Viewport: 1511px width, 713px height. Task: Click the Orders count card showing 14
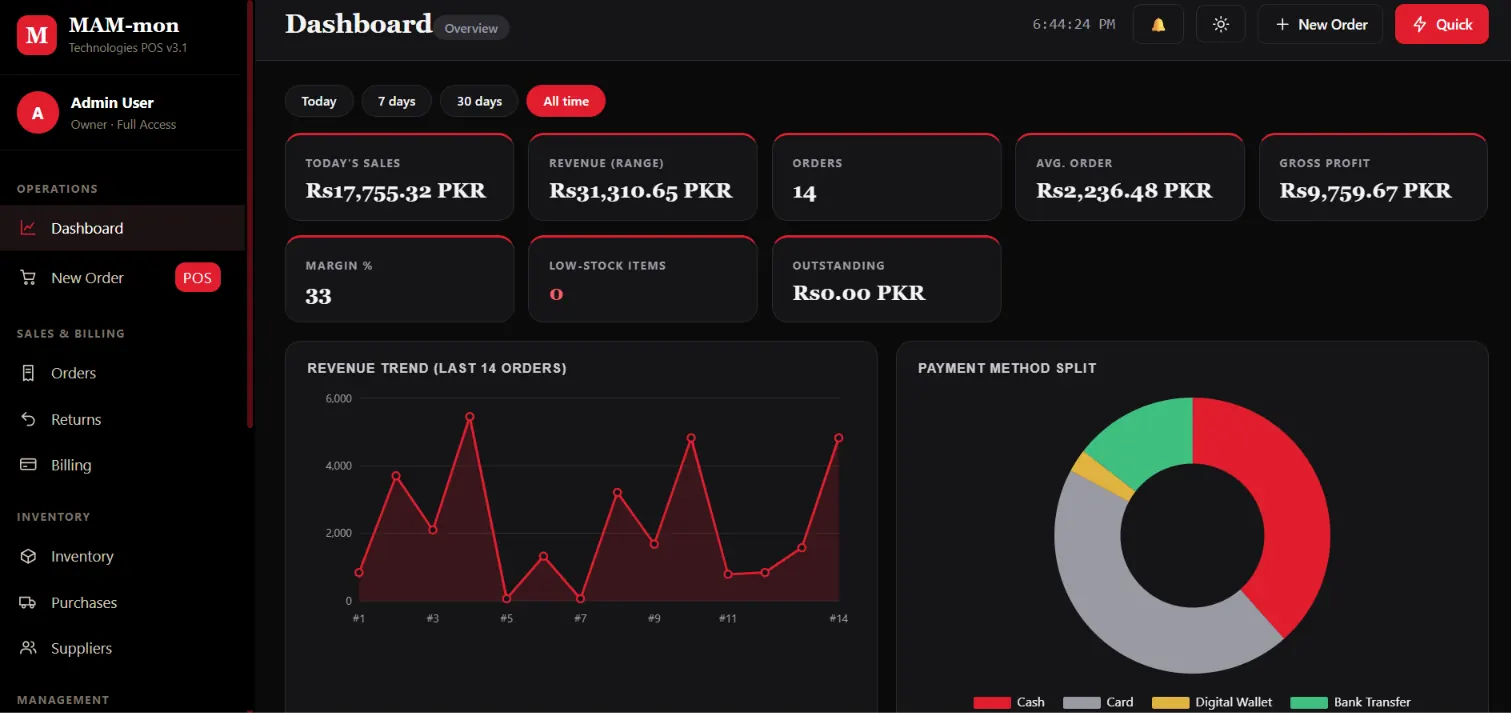[886, 177]
